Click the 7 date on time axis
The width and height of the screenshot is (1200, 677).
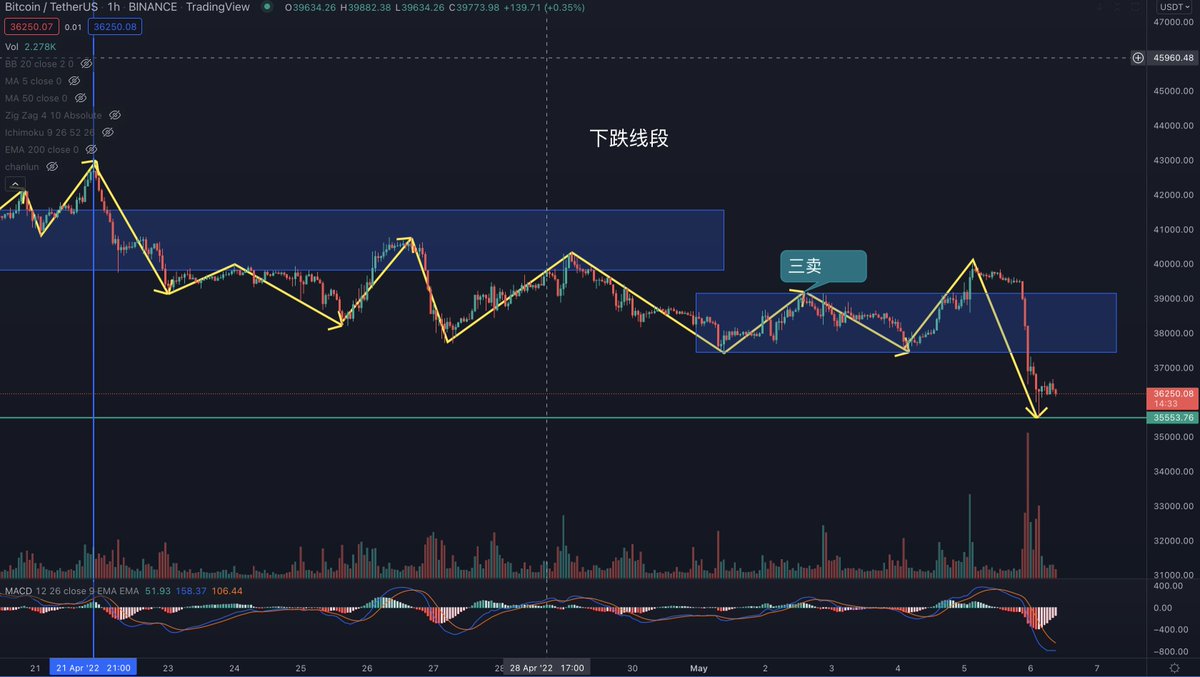(1097, 667)
